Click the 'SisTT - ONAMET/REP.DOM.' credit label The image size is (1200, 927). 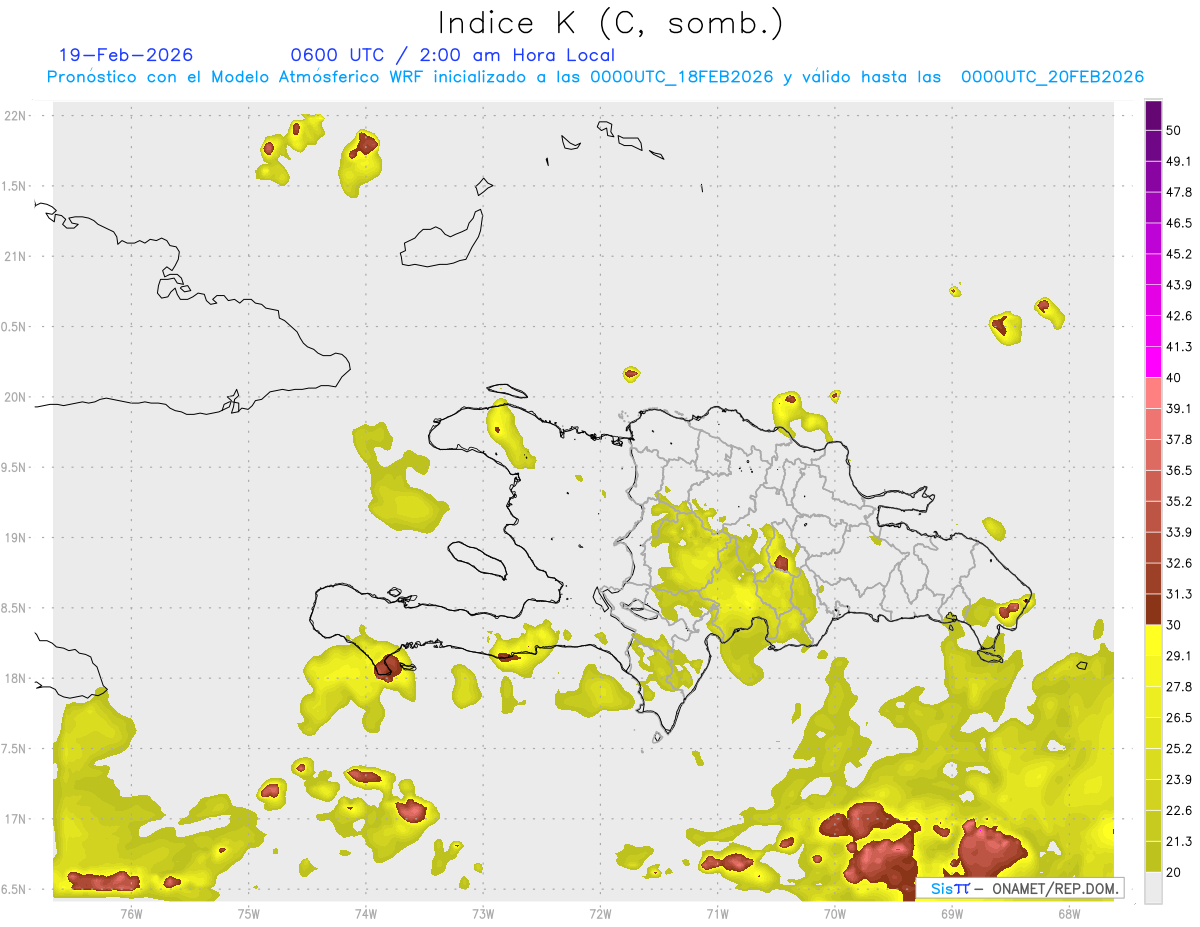point(1020,888)
